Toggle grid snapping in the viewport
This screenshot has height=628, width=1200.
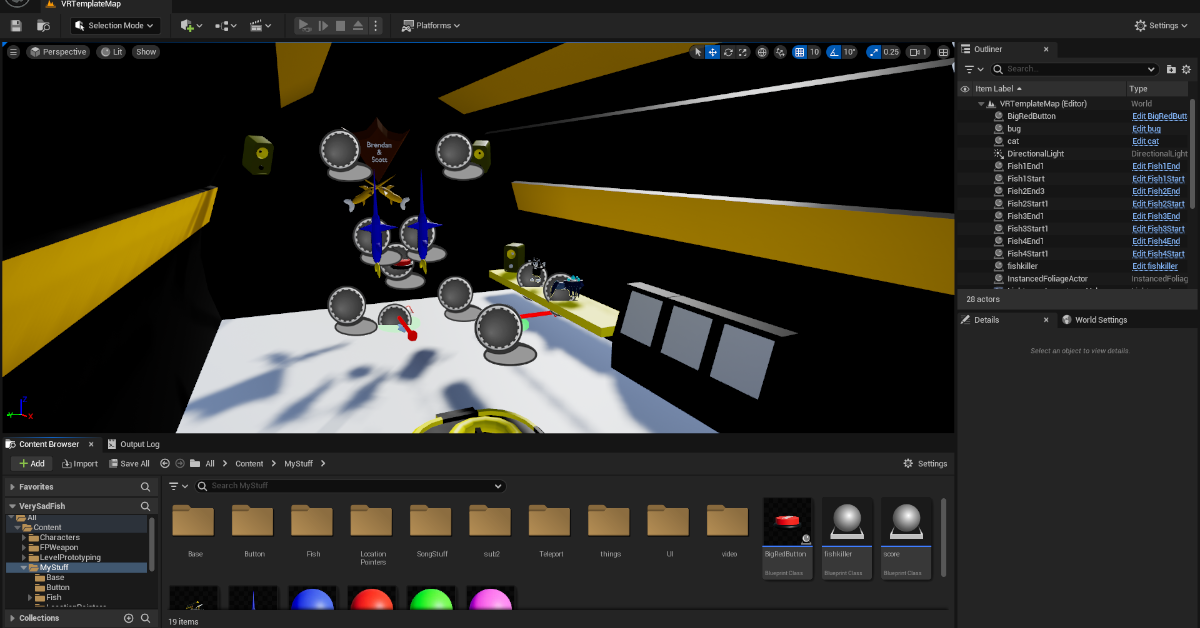point(800,52)
